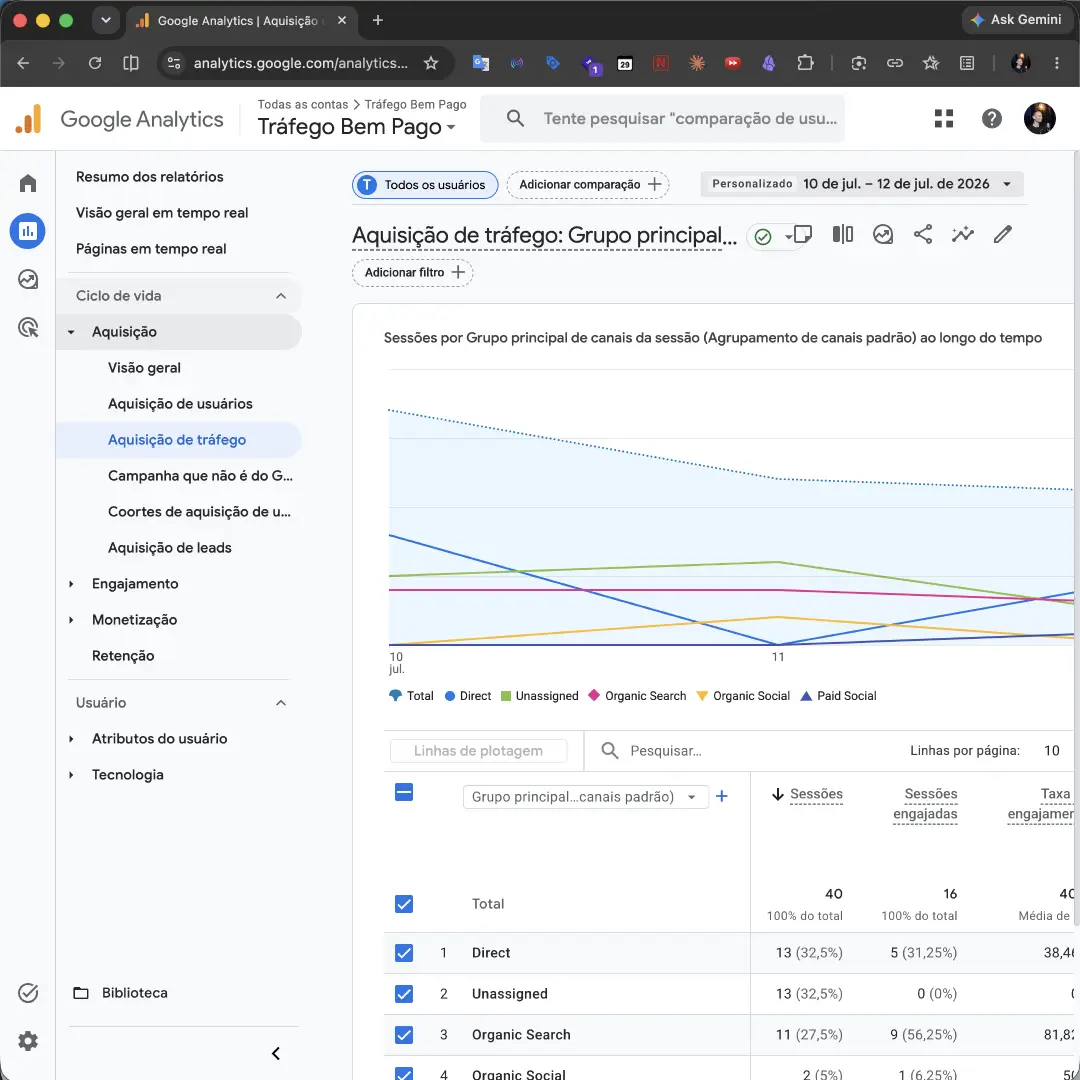Reload the page in the browser
1080x1080 pixels.
95,63
